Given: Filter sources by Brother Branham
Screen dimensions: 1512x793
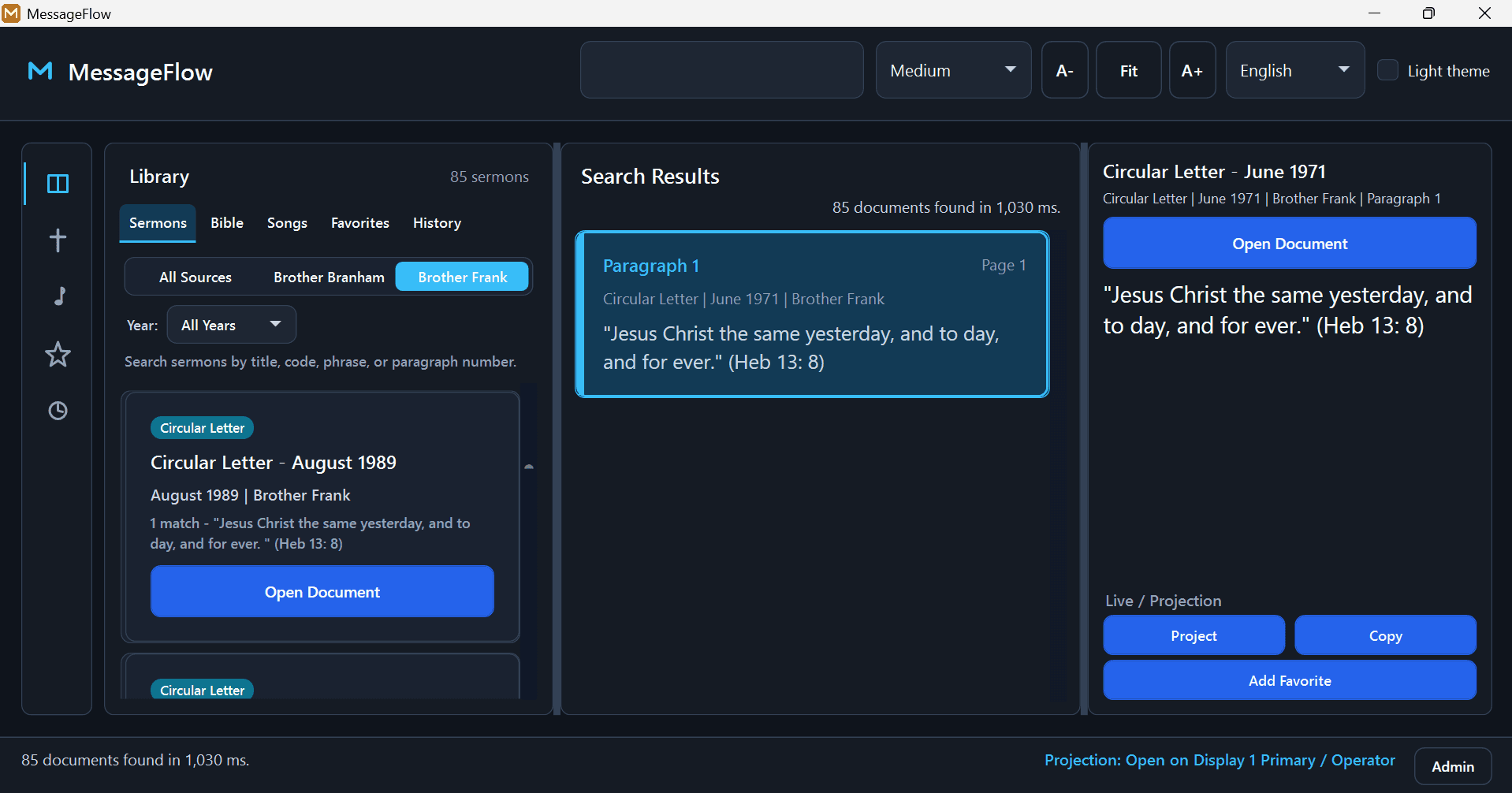Looking at the screenshot, I should click(x=329, y=277).
